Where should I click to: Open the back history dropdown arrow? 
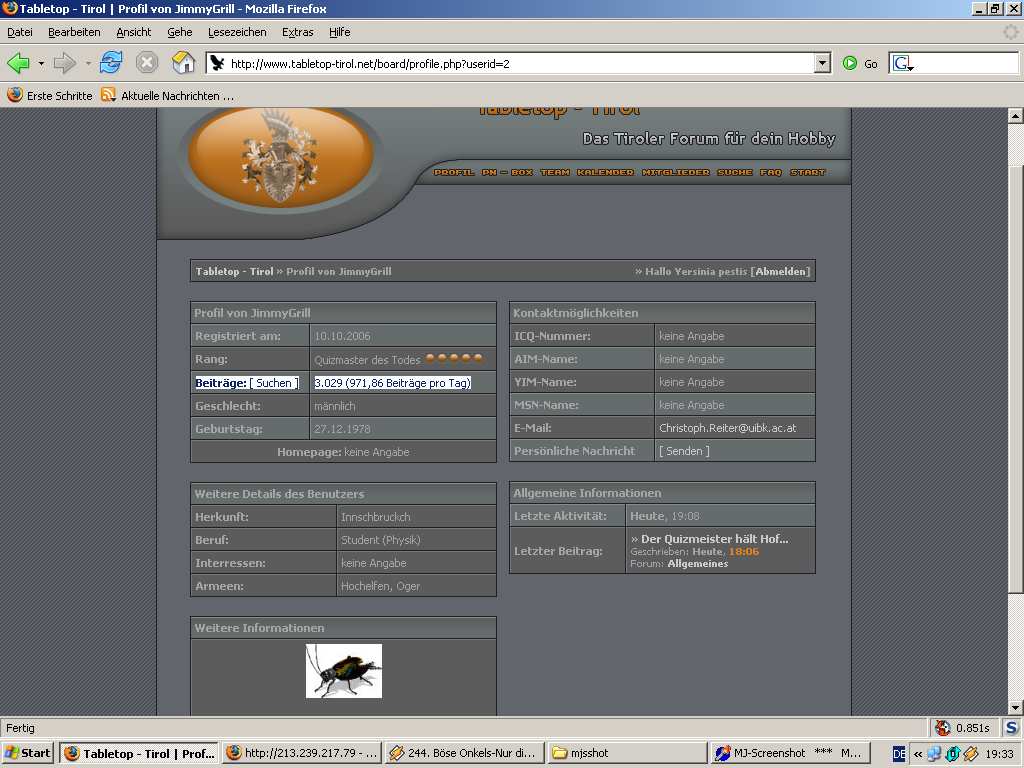[x=41, y=64]
